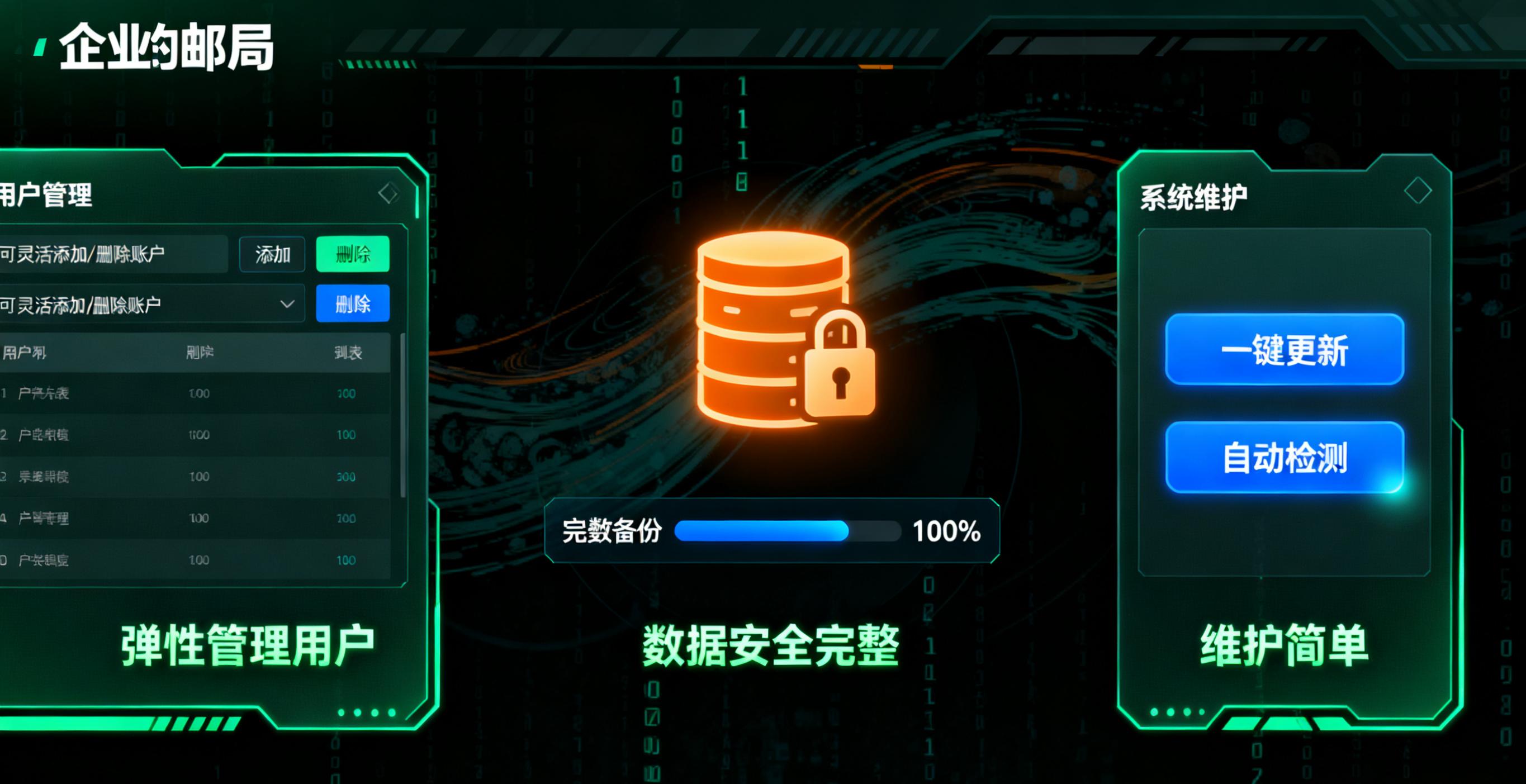Viewport: 1526px width, 784px height.
Task: Click the backup progress bar
Action: tap(787, 530)
